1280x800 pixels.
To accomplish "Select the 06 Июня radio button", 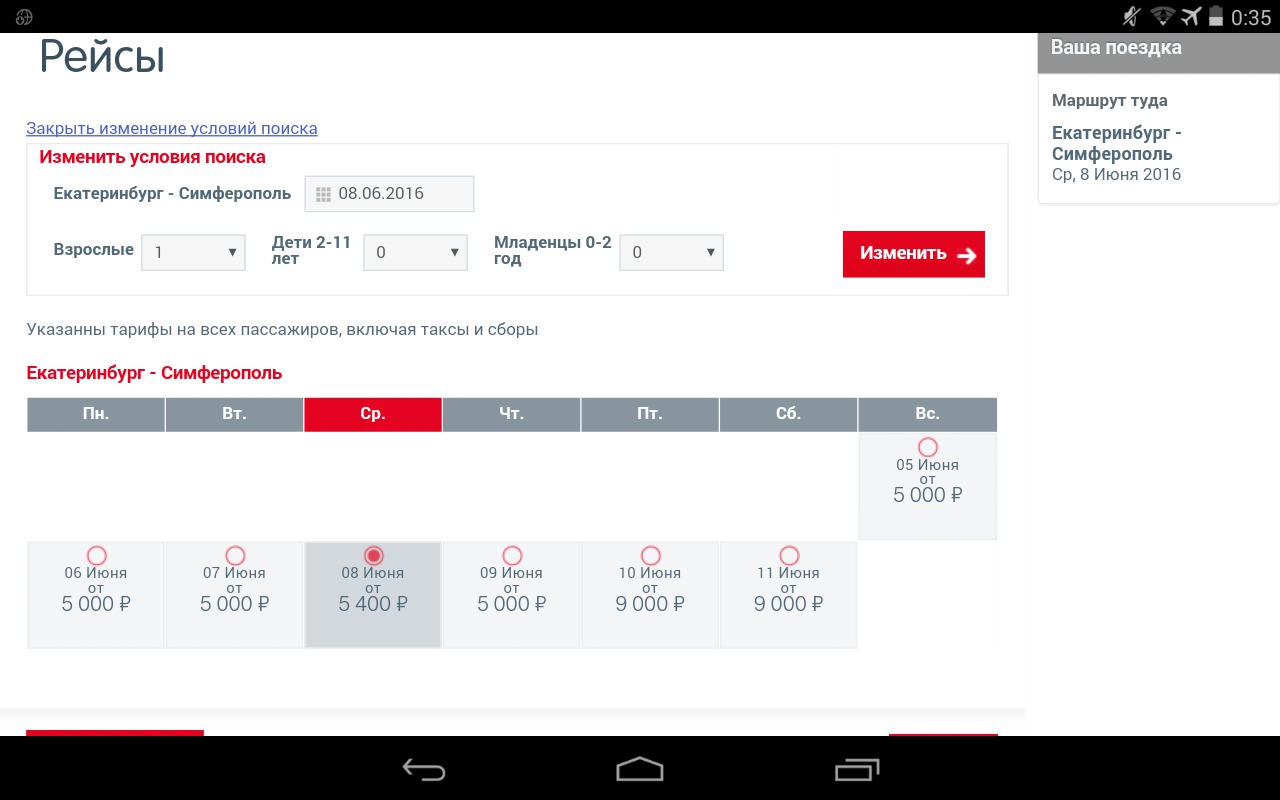I will [97, 555].
